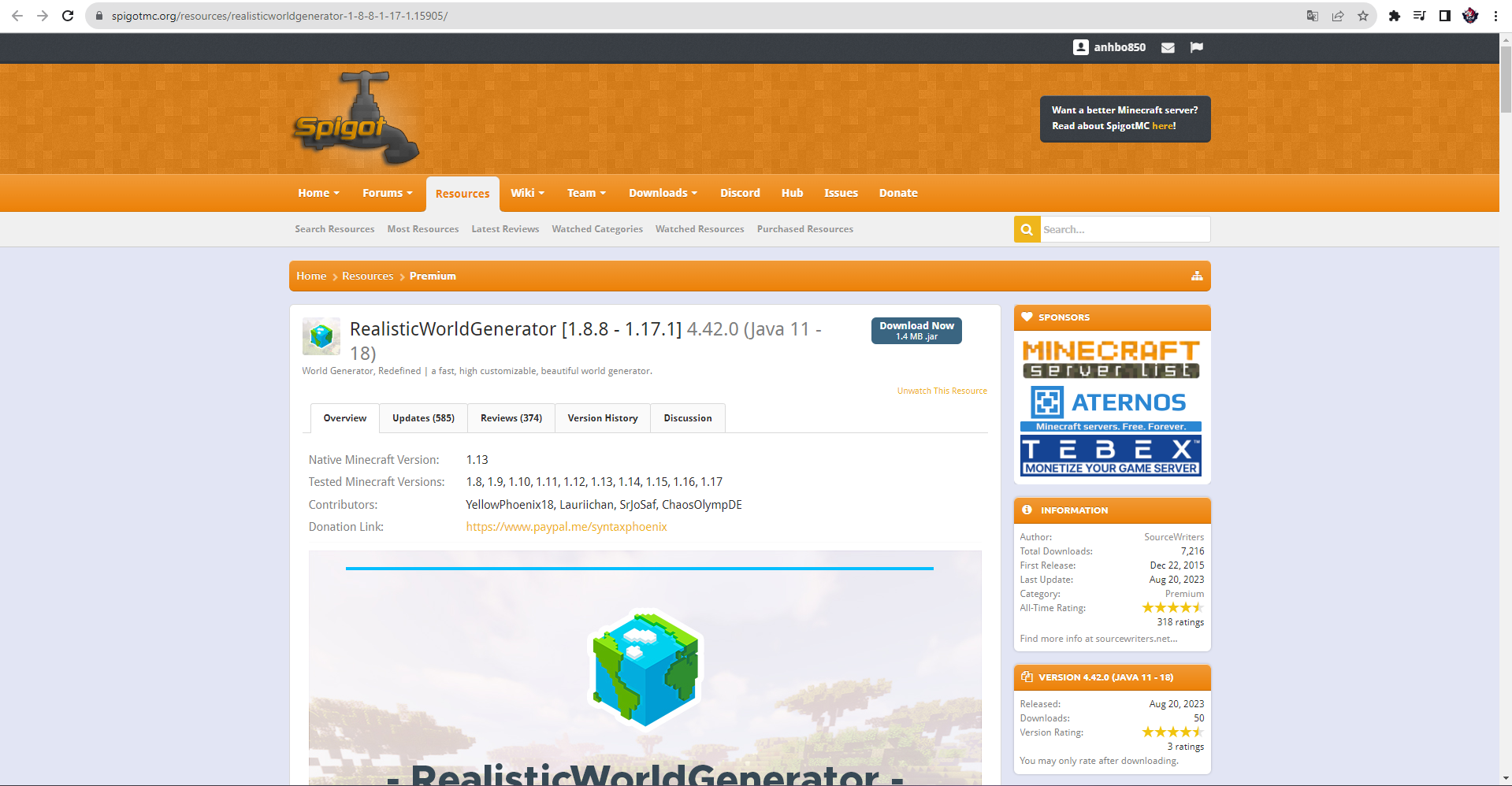The width and height of the screenshot is (1512, 786).
Task: Click RealisticWorldGenerator resource icon
Action: pos(321,336)
